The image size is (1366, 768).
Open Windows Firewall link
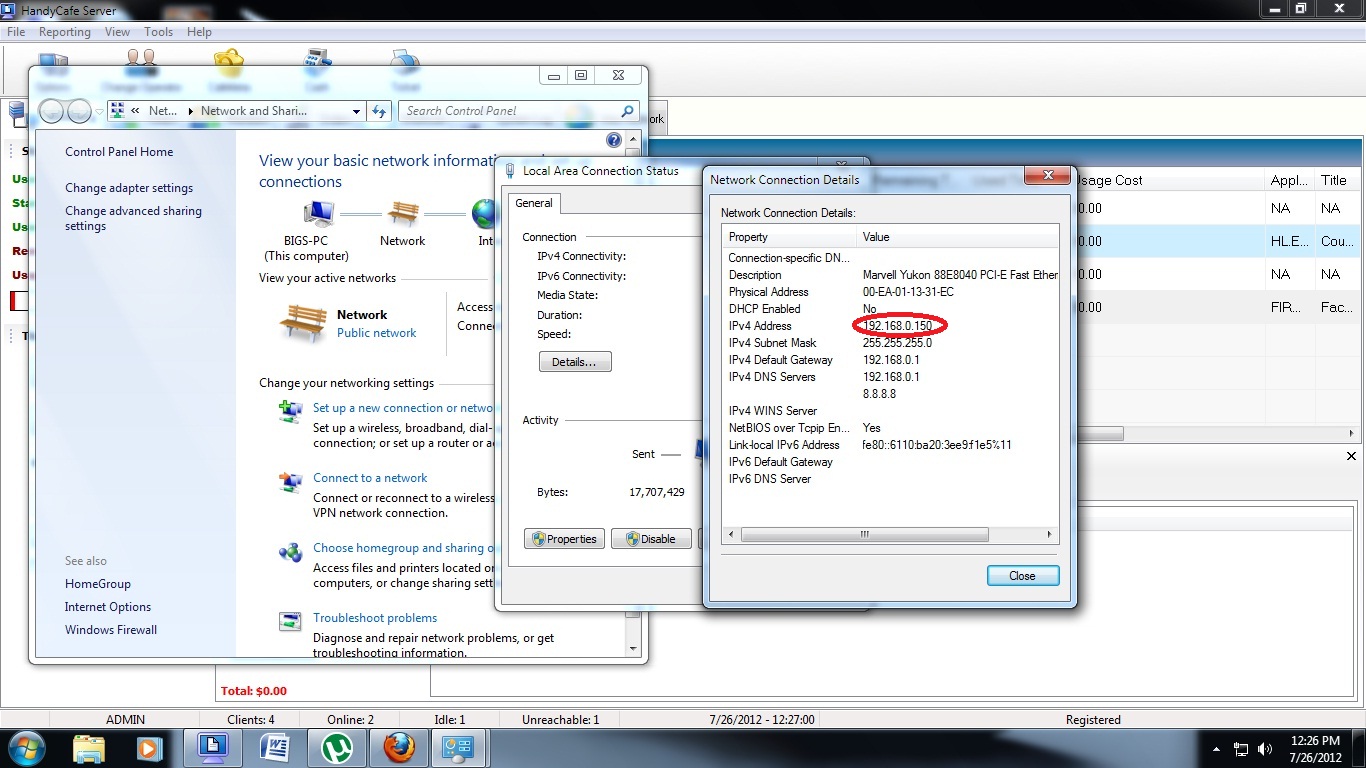pyautogui.click(x=111, y=630)
